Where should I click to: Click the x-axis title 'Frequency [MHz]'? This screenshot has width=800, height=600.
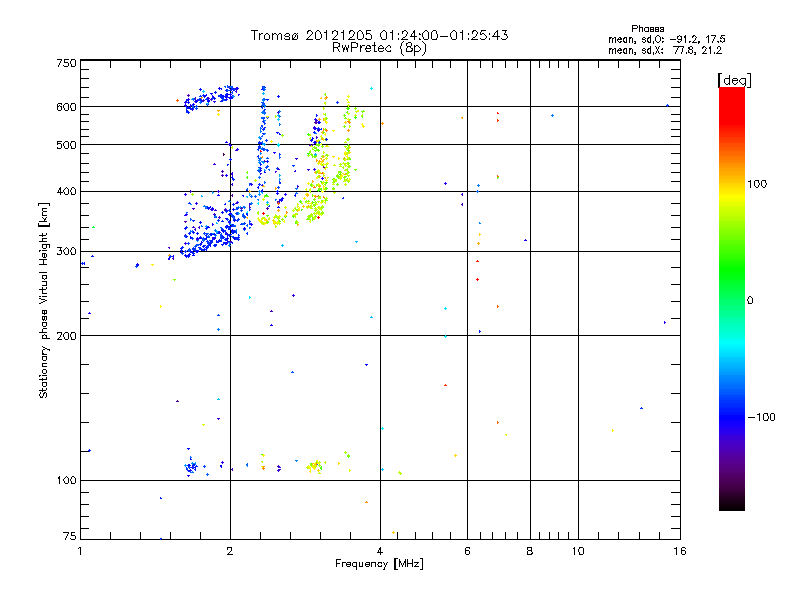pos(379,564)
